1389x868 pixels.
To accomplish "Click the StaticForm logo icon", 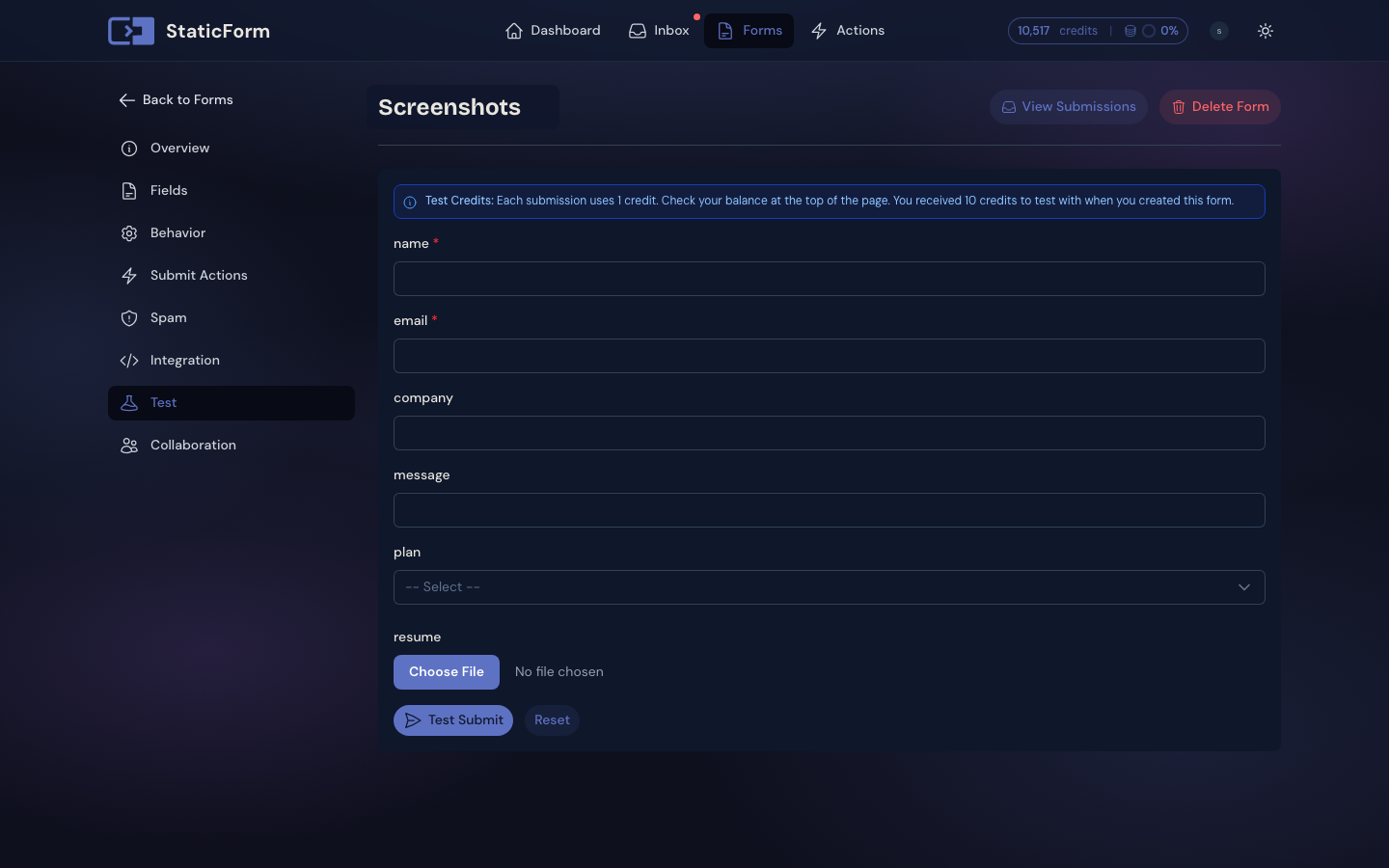I will point(131,31).
